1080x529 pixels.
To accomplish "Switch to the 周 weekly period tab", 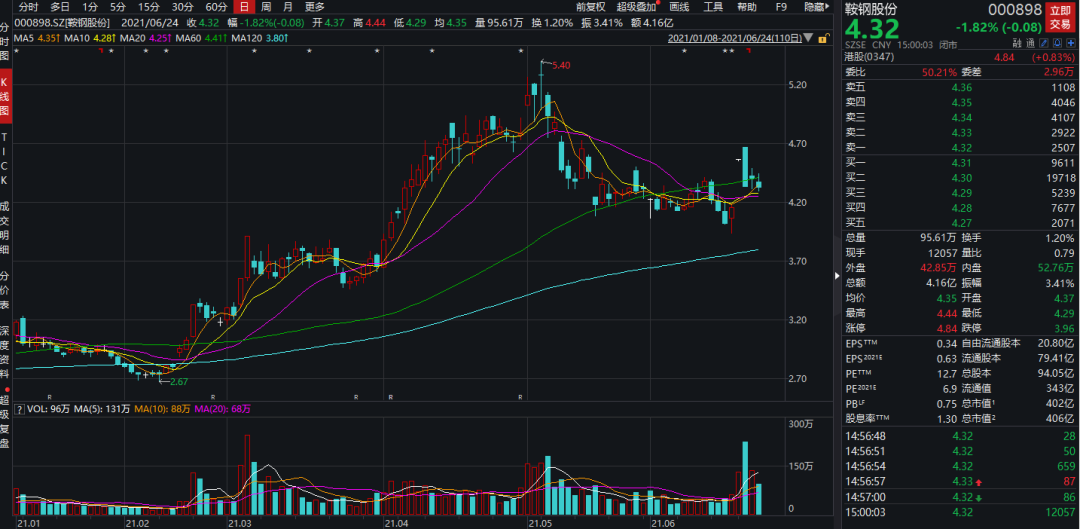I will tap(266, 7).
